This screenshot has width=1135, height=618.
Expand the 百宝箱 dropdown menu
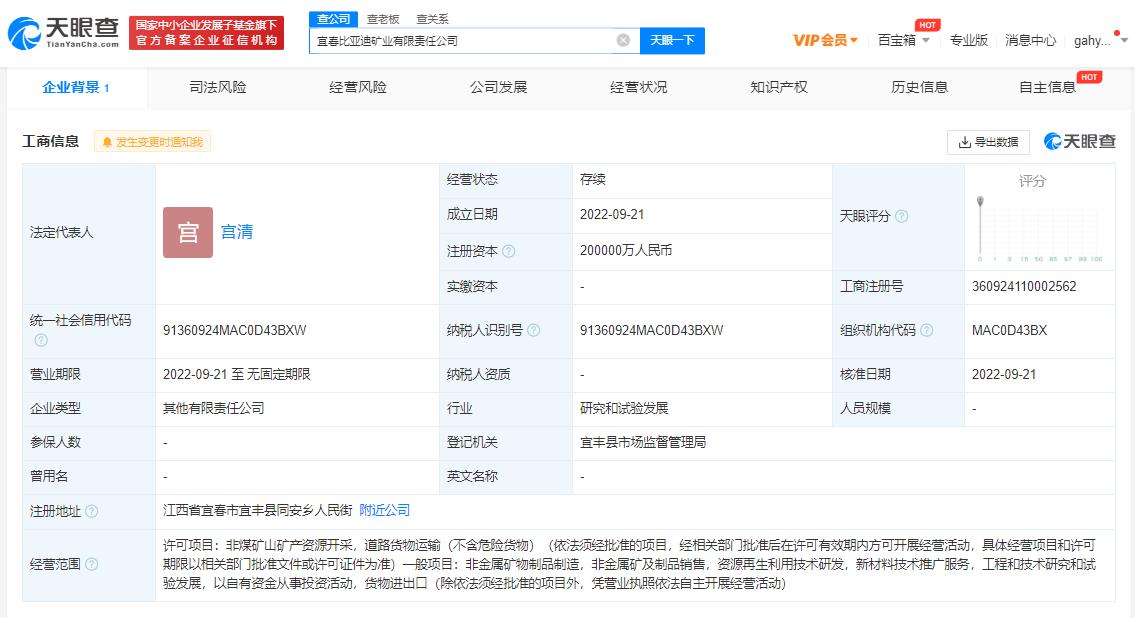pyautogui.click(x=903, y=41)
